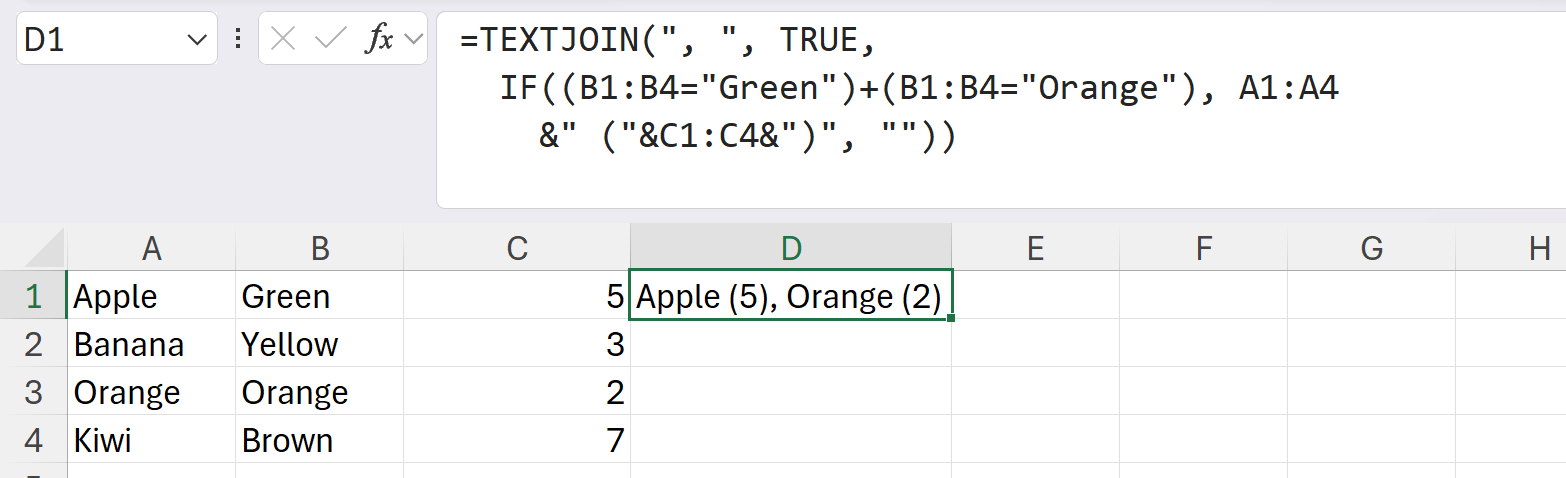The width and height of the screenshot is (1566, 478).
Task: Click inside the Name Box showing D1
Action: tap(100, 40)
